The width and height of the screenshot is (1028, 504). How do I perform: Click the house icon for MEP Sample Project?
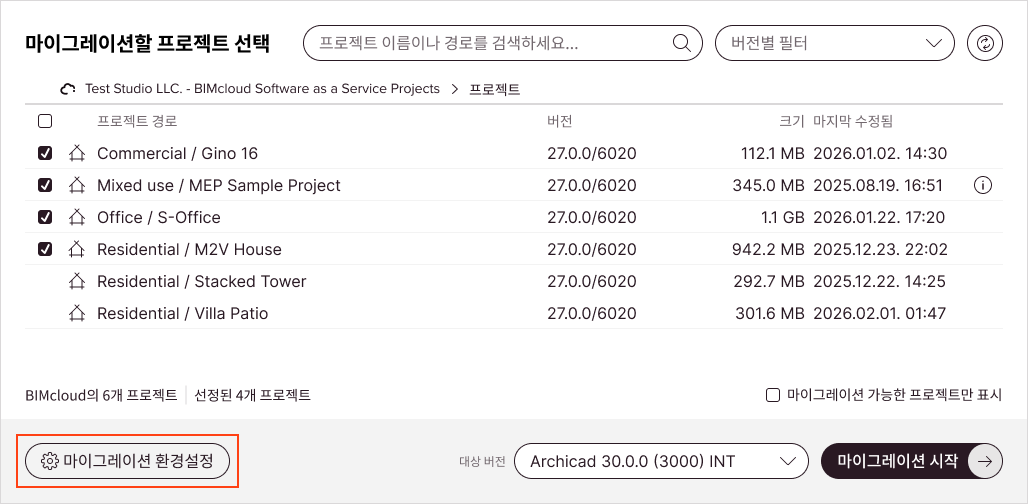pos(77,185)
